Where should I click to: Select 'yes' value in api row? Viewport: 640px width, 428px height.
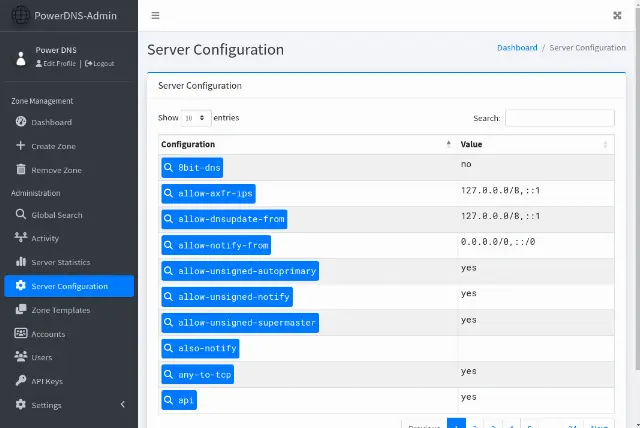click(x=469, y=397)
